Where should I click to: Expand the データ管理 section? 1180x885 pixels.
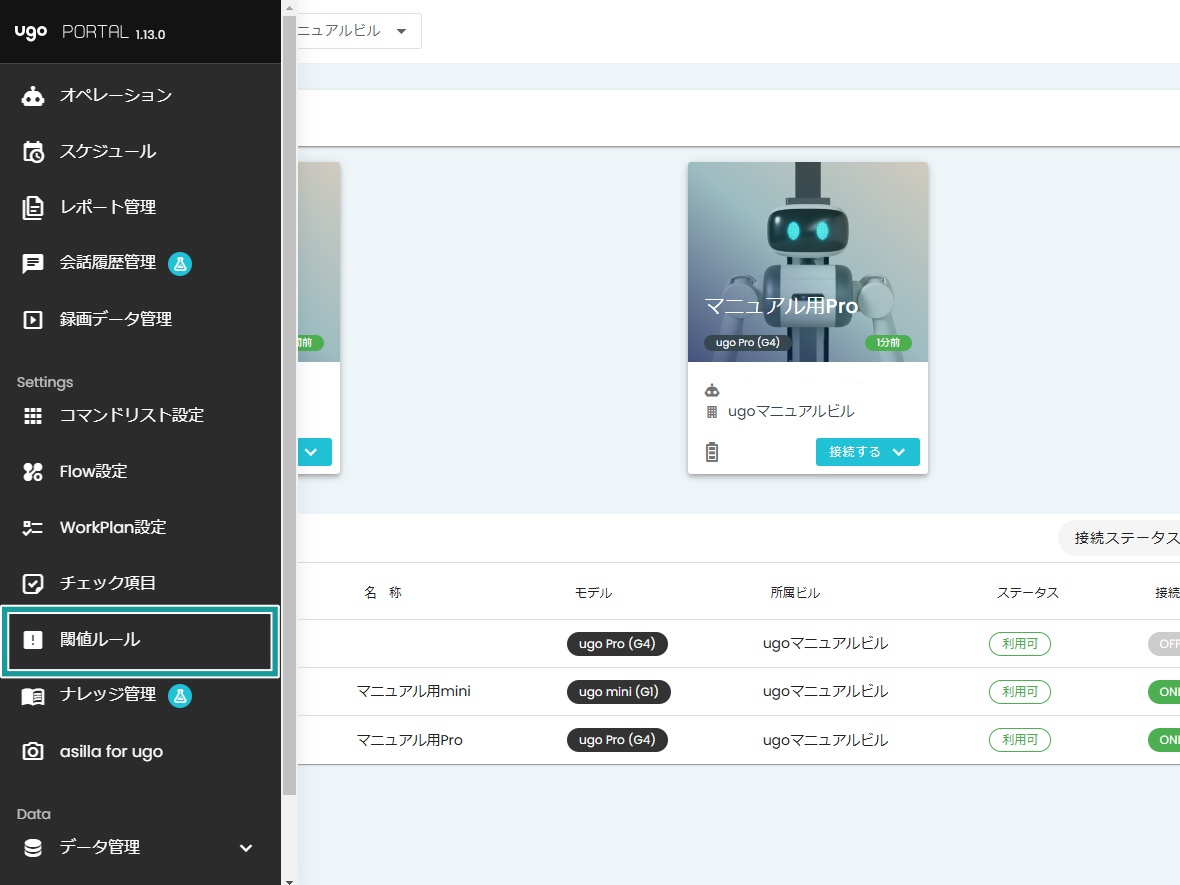point(244,847)
